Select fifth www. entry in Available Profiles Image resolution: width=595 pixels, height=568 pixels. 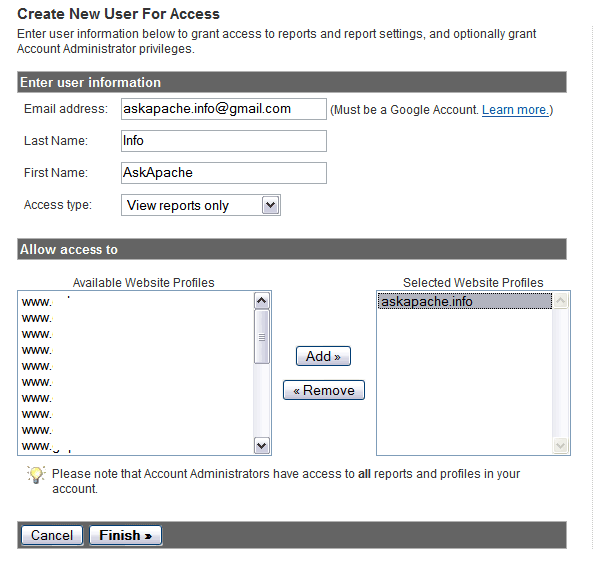pyautogui.click(x=136, y=366)
